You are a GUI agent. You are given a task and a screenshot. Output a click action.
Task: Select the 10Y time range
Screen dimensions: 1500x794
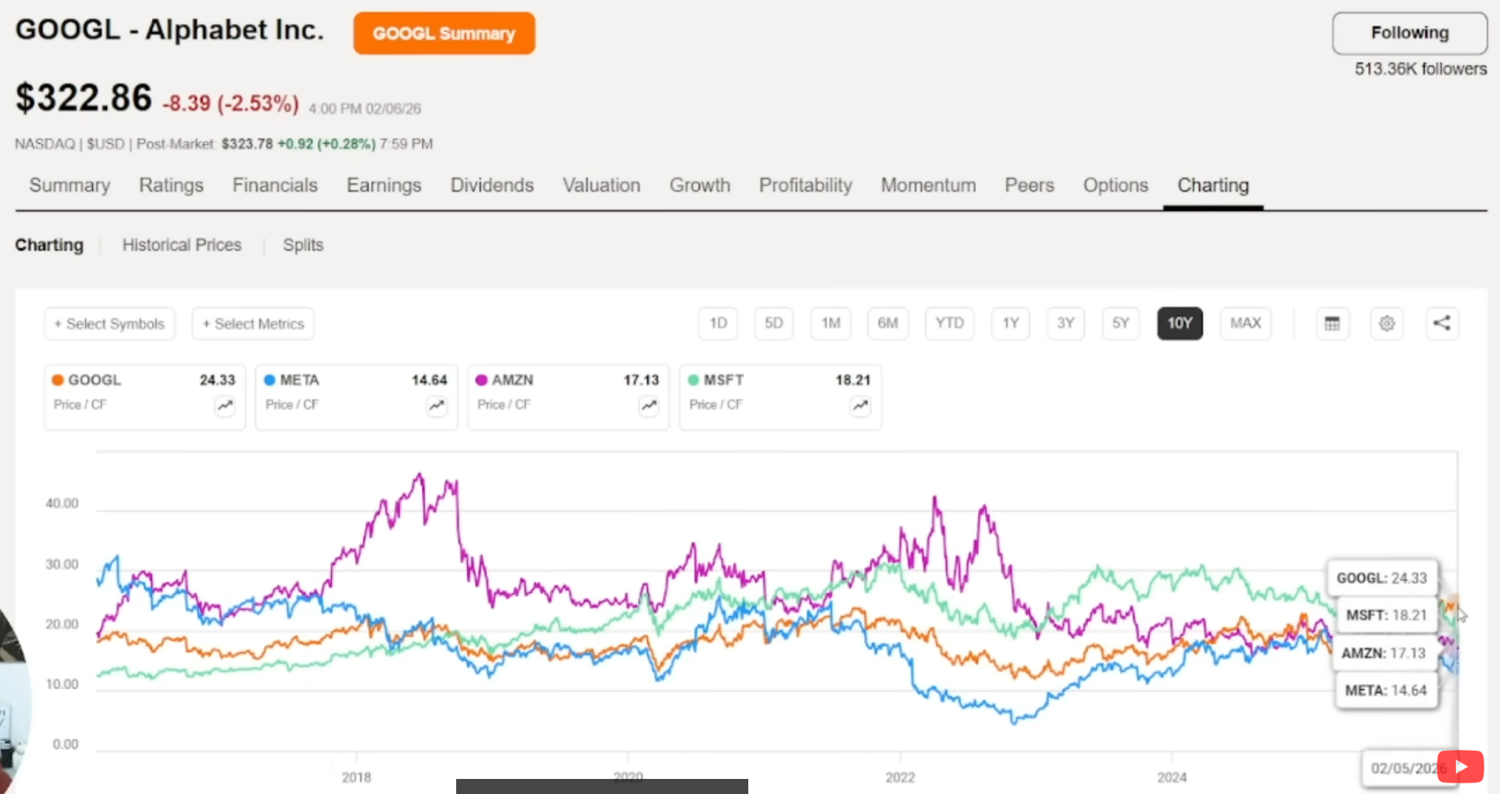point(1180,323)
